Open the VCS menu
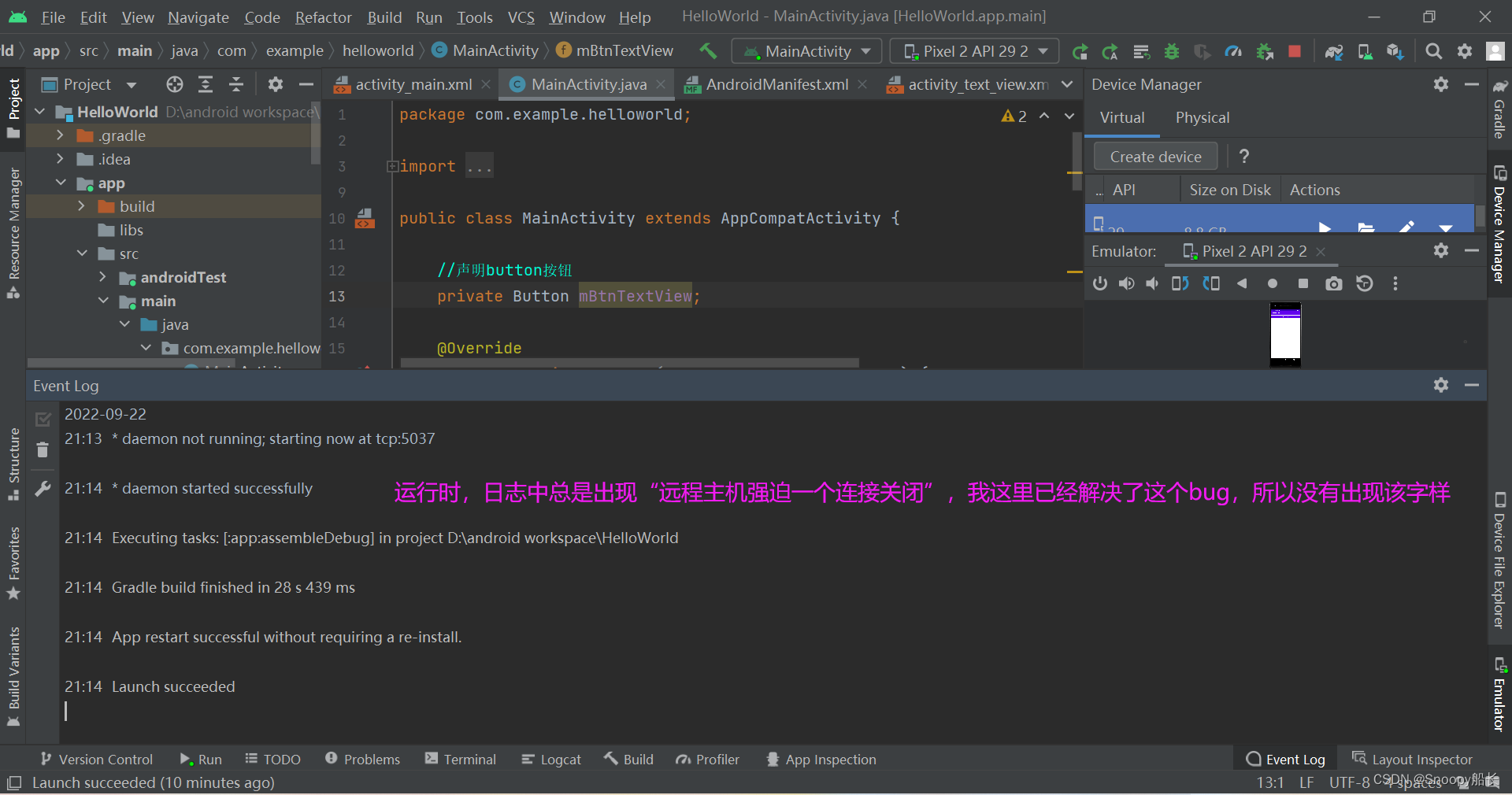The width and height of the screenshot is (1512, 795). point(521,17)
